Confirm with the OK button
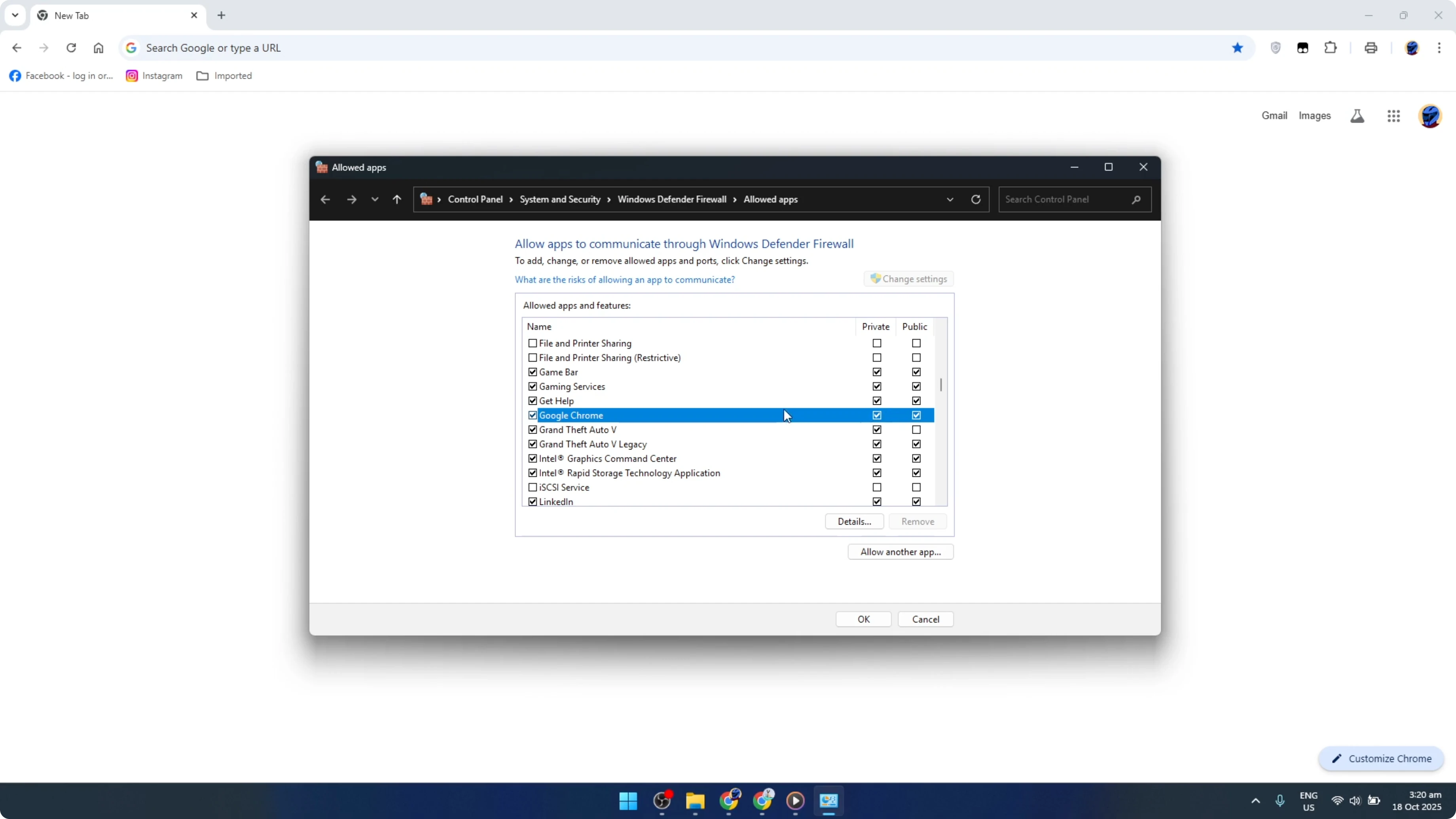This screenshot has height=819, width=1456. 863,620
